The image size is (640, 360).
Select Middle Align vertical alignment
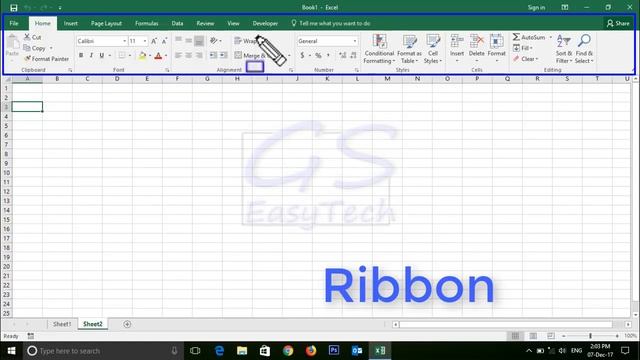click(x=189, y=40)
